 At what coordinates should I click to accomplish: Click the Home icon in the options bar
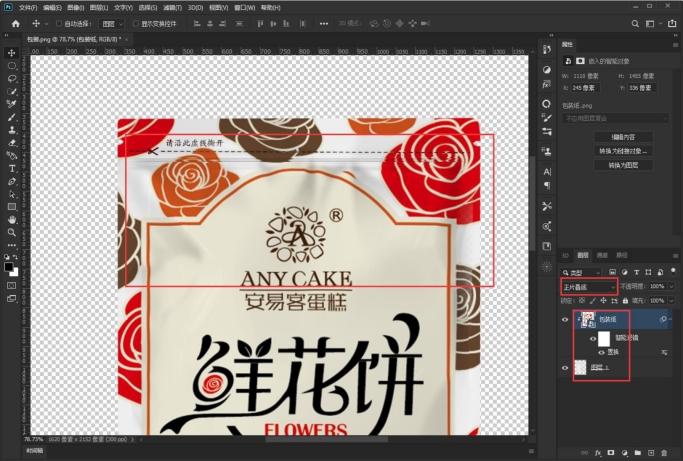click(x=16, y=24)
